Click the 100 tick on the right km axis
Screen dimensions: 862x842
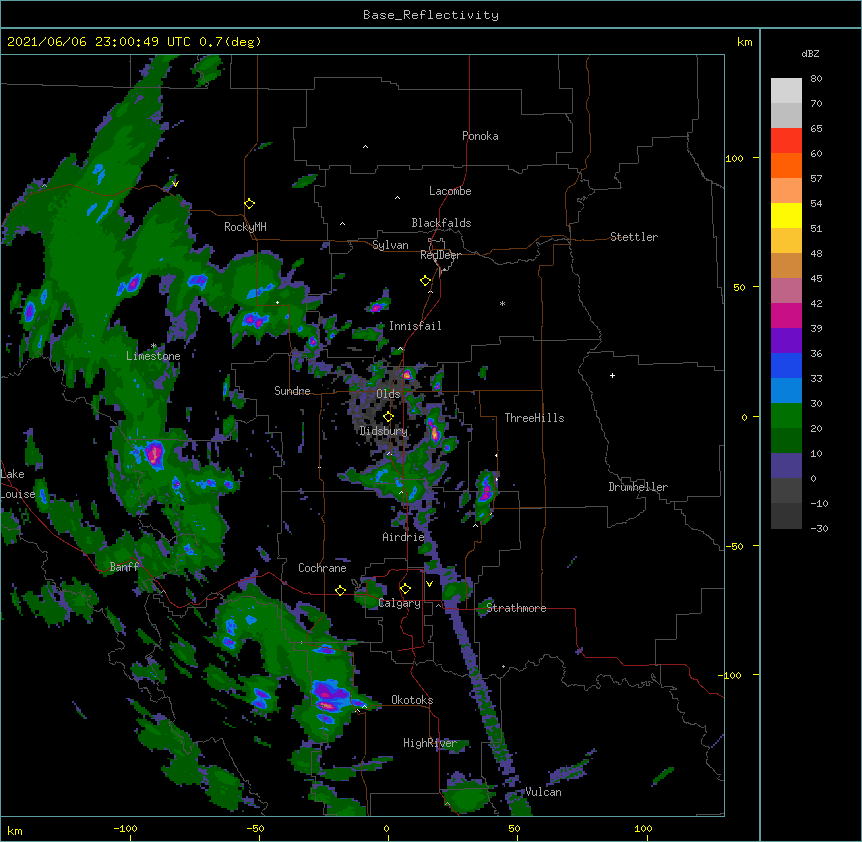pos(734,158)
